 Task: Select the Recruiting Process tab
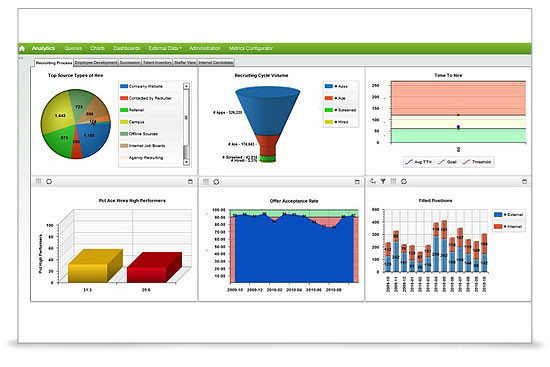point(54,63)
